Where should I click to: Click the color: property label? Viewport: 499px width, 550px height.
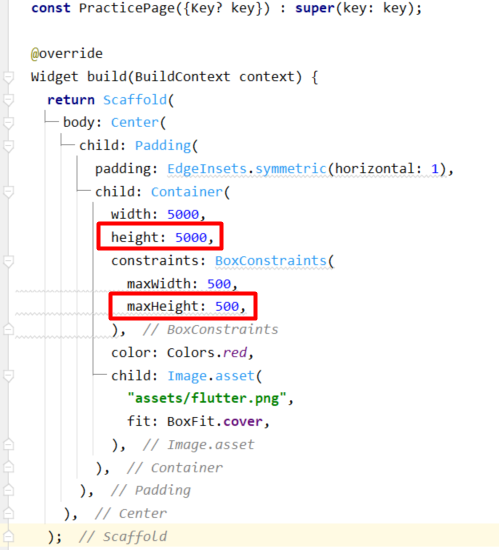point(135,353)
